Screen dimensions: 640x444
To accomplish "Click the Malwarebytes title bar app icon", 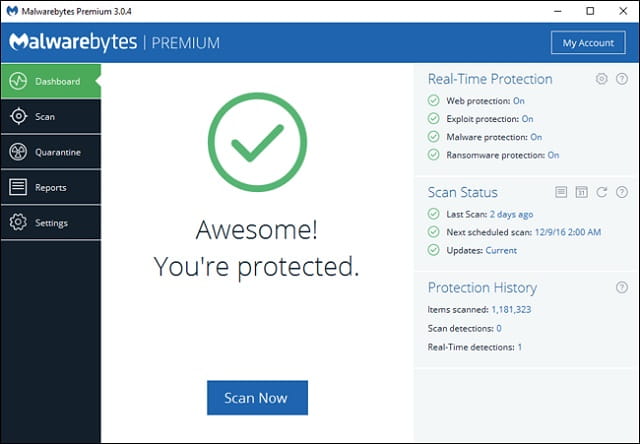I will [x=12, y=11].
